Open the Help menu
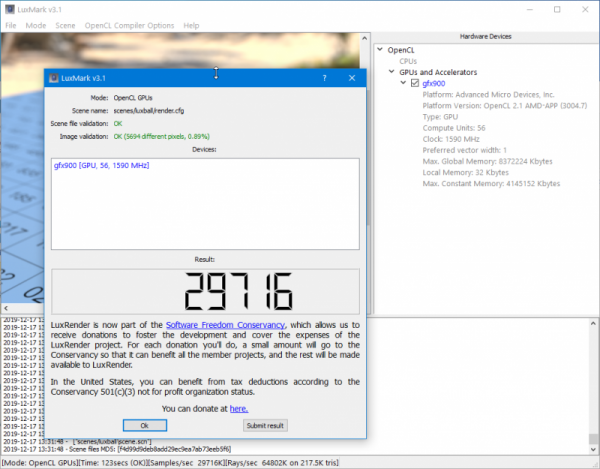This screenshot has height=469, width=600. tap(191, 25)
